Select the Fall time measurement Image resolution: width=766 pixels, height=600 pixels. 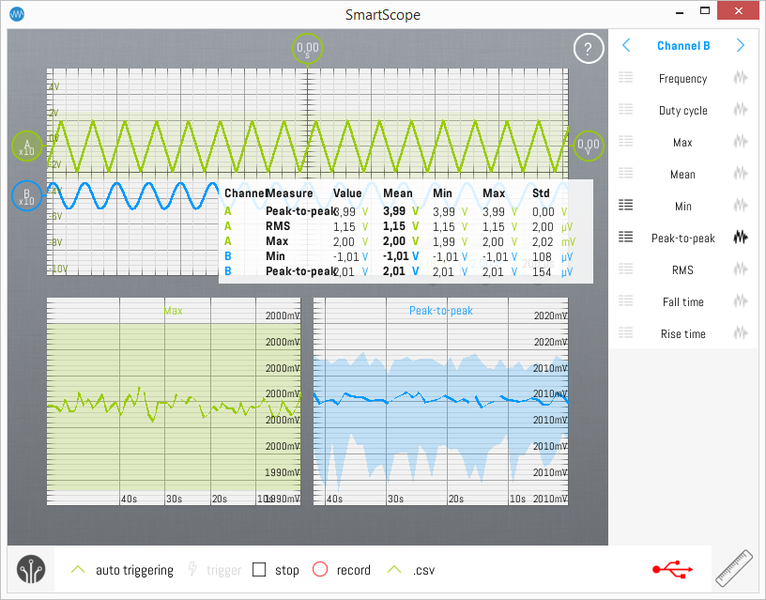(682, 302)
